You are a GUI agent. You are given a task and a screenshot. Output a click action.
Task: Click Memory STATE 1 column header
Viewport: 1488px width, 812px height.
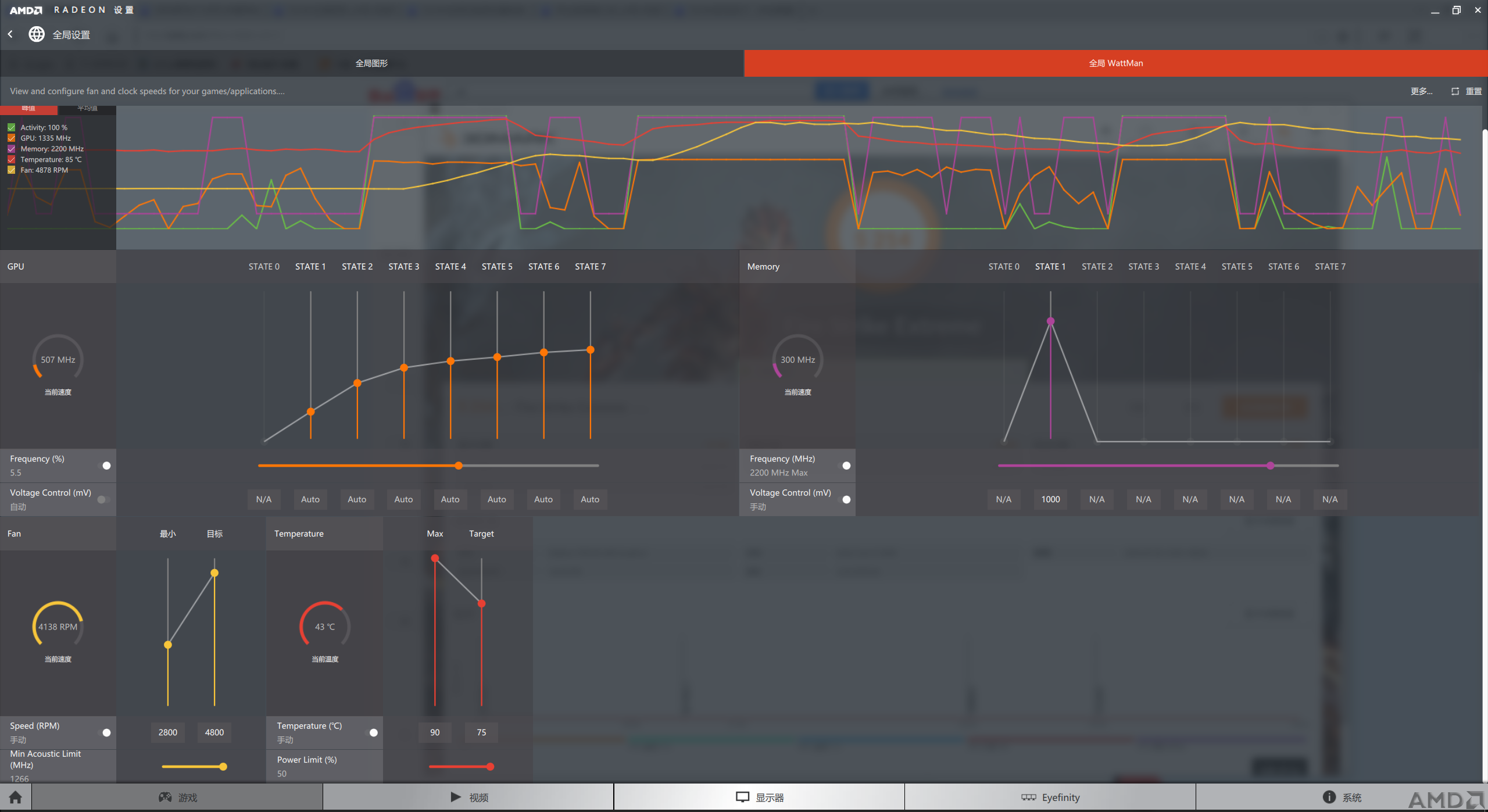point(1050,267)
